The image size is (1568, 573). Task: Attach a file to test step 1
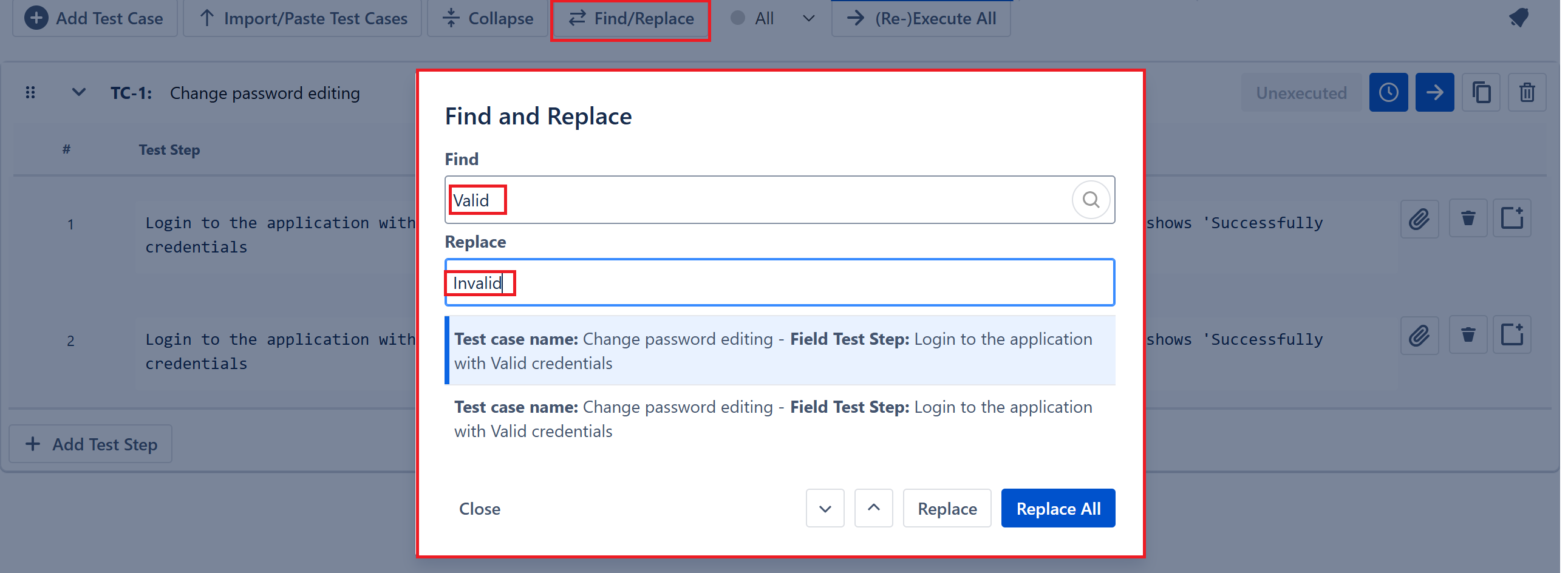pos(1419,219)
